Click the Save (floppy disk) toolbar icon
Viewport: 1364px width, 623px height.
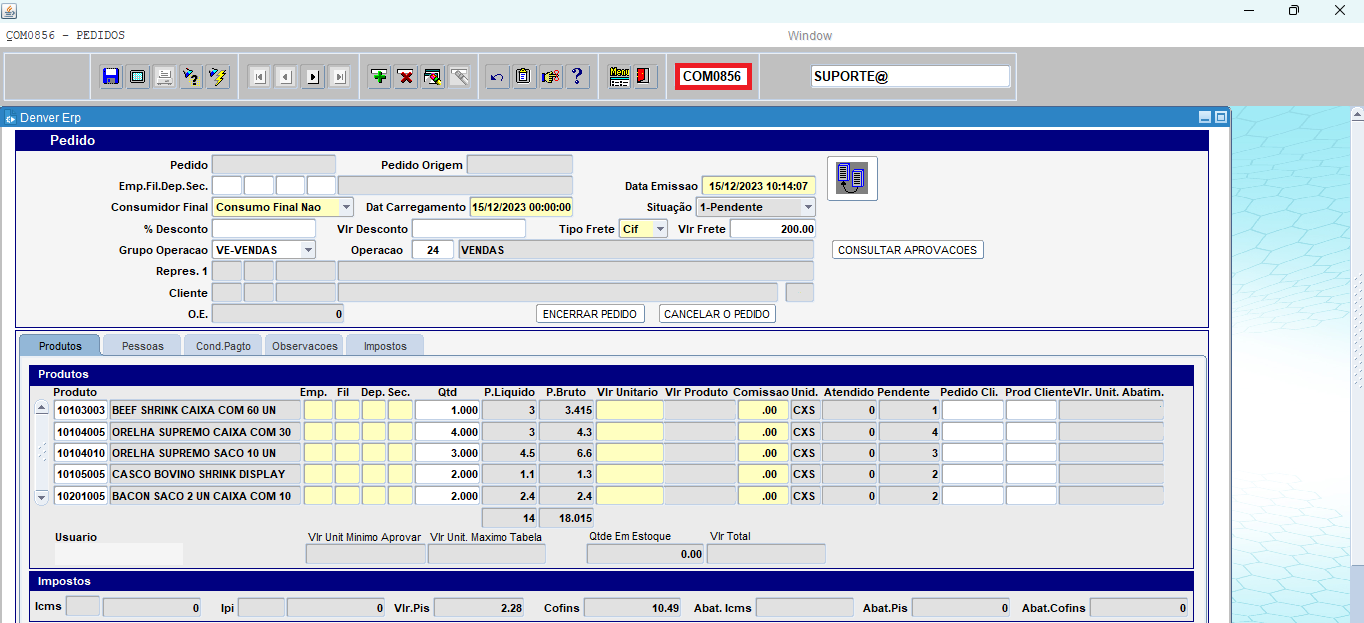click(111, 77)
